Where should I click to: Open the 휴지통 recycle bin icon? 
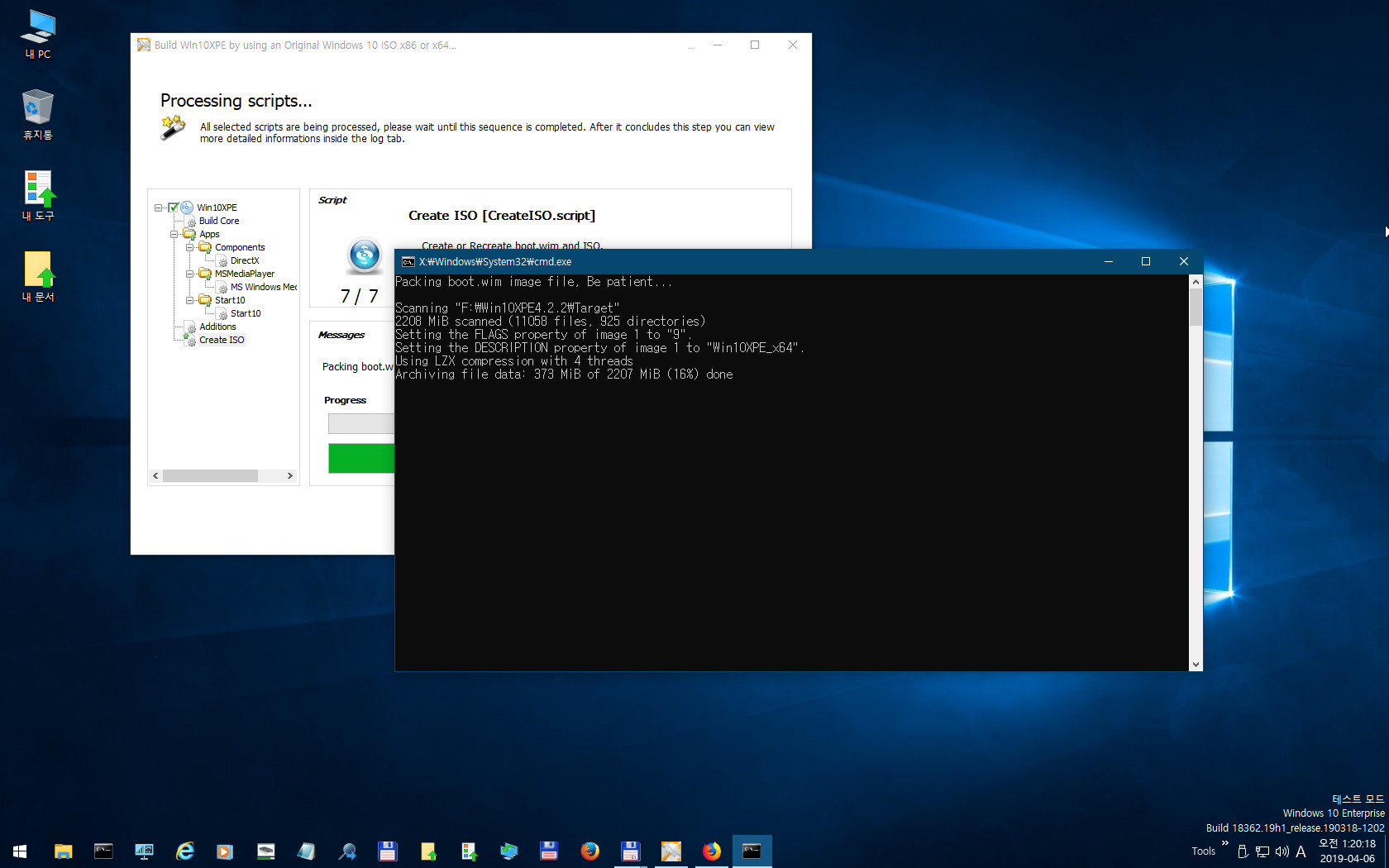pos(38,115)
